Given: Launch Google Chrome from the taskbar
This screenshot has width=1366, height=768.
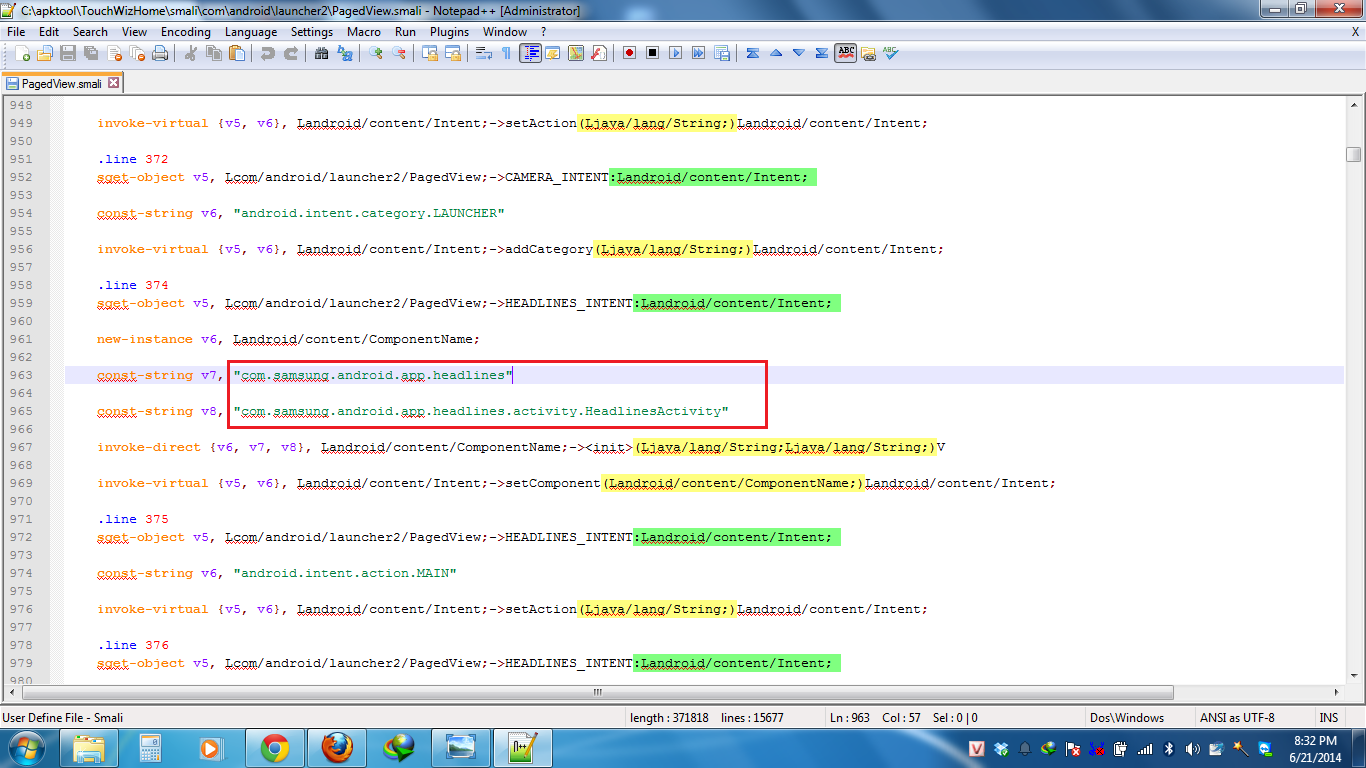Looking at the screenshot, I should [x=275, y=748].
